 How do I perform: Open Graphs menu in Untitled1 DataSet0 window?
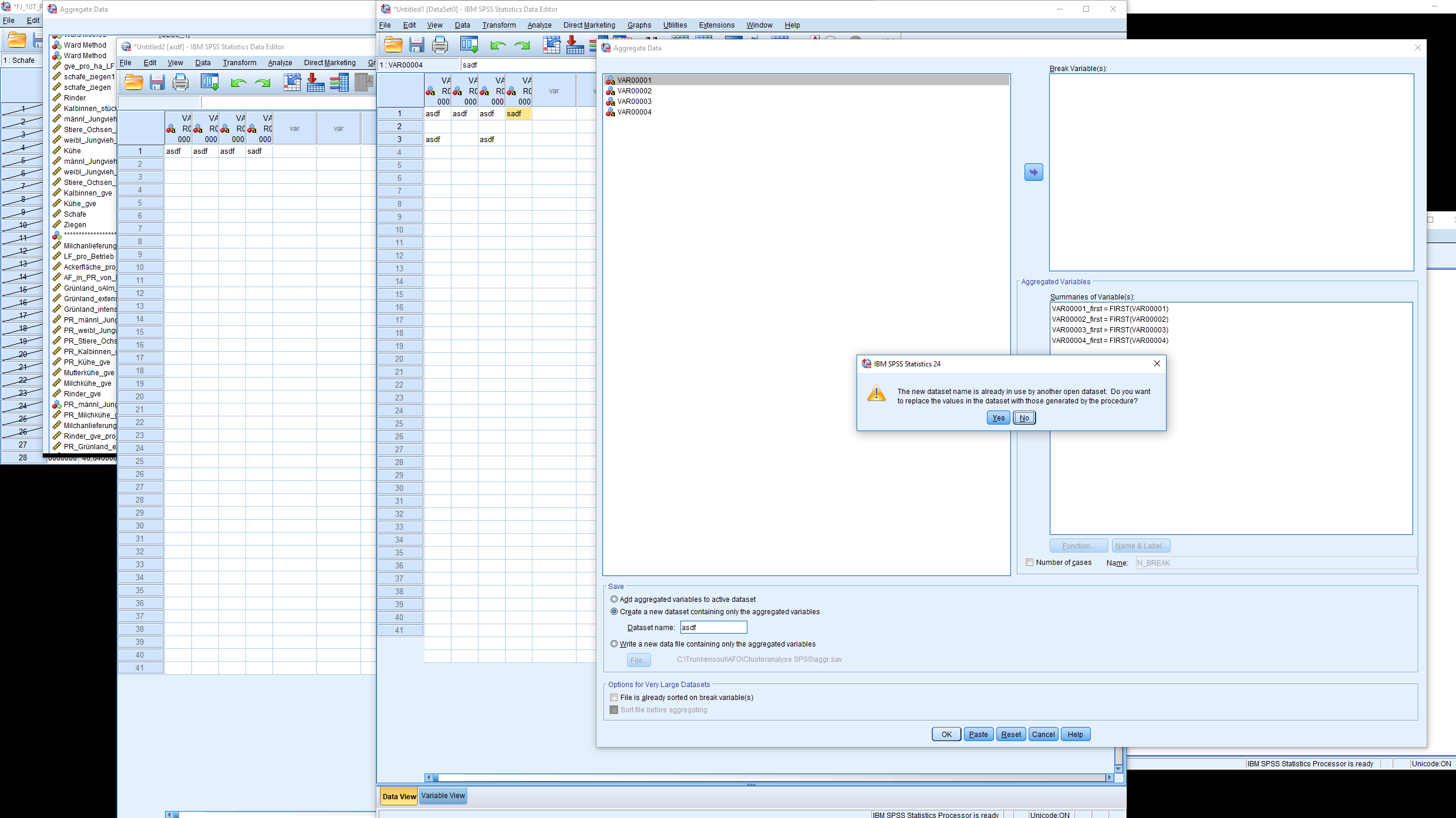(639, 25)
